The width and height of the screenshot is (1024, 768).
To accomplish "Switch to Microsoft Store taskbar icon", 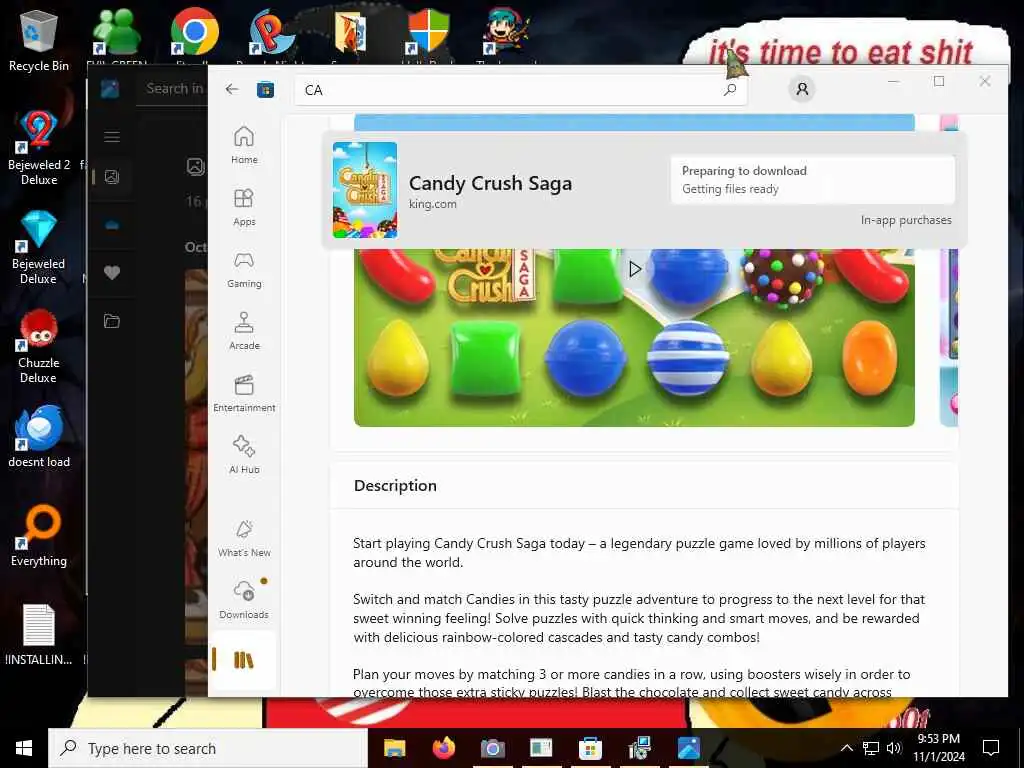I will click(590, 748).
